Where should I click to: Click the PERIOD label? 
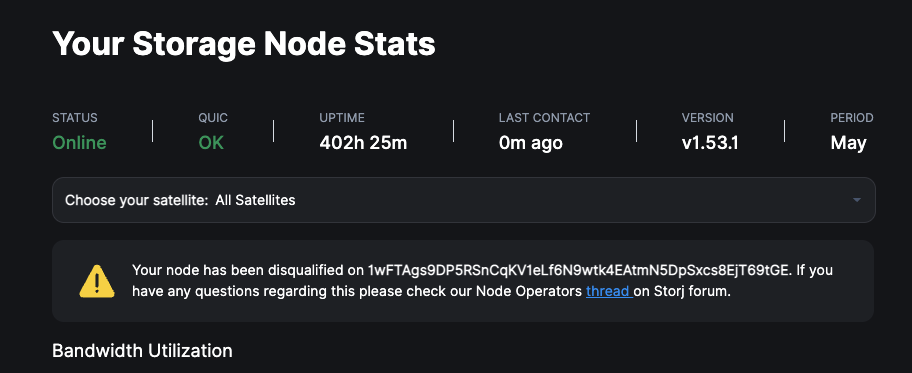[852, 118]
